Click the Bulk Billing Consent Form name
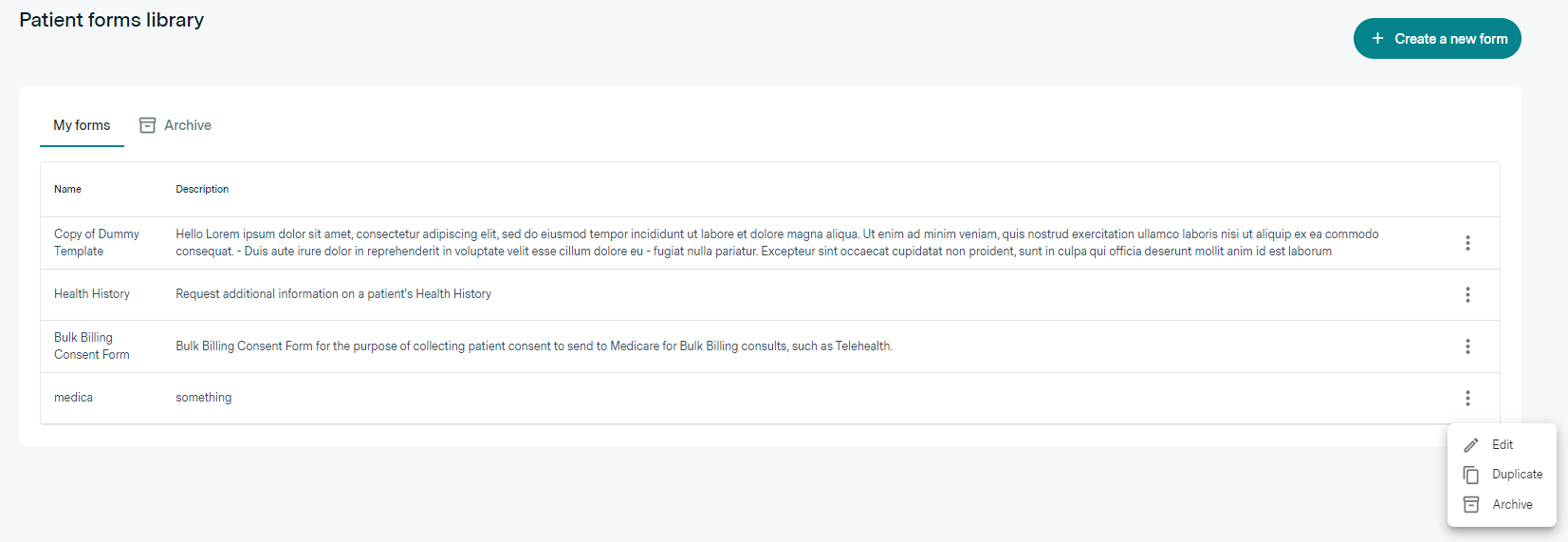This screenshot has width=1568, height=542. 91,346
